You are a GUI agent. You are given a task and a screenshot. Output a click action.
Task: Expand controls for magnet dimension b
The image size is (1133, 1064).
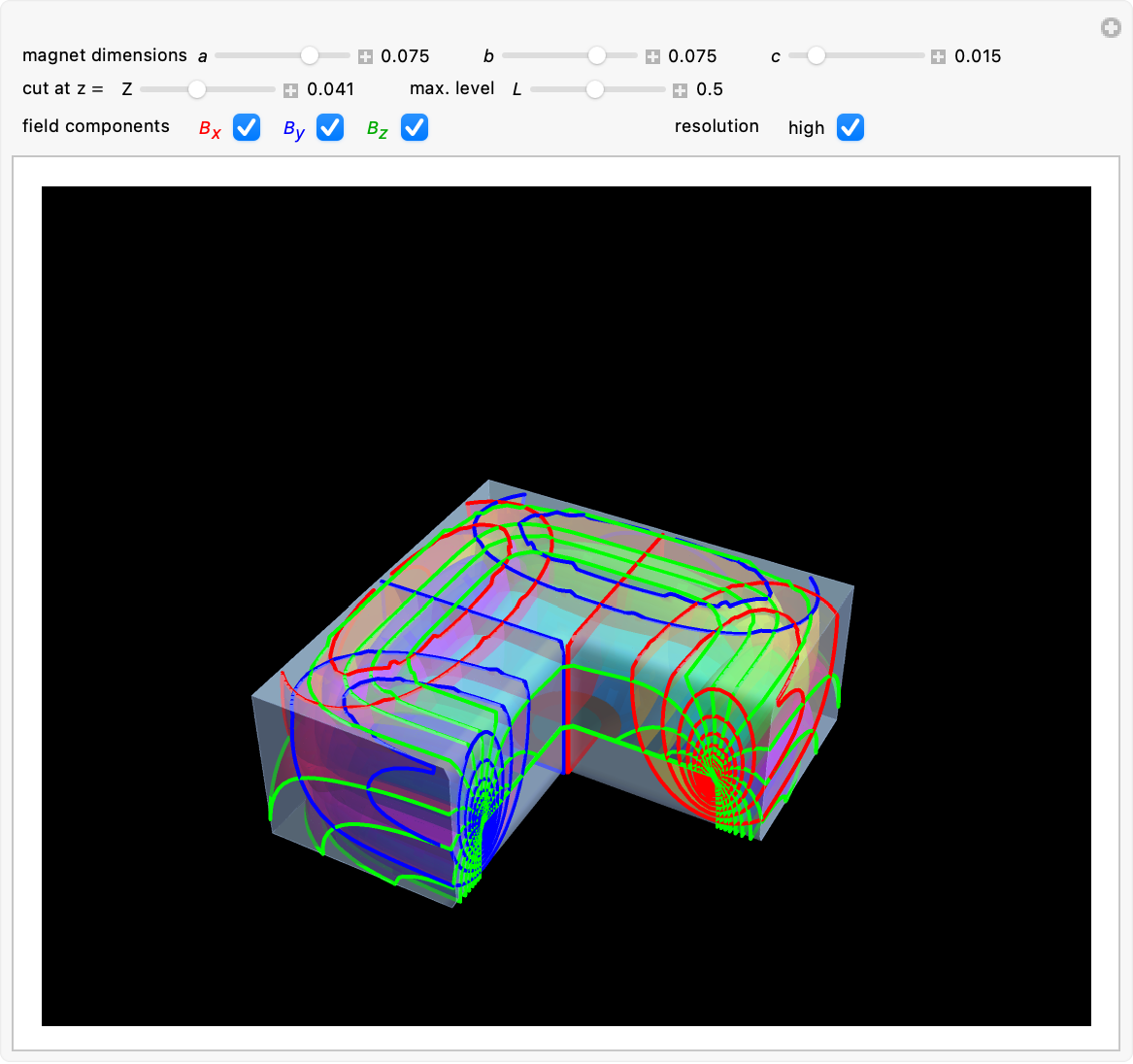pos(652,56)
